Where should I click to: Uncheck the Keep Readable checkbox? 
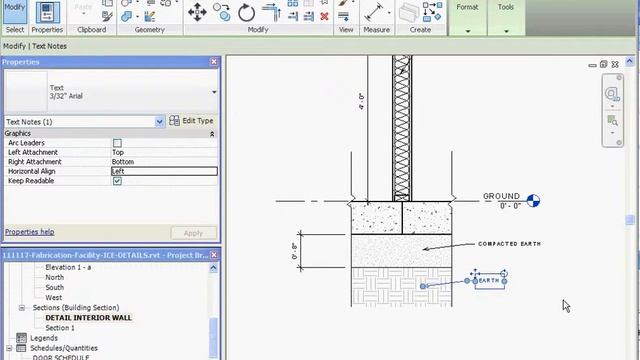(117, 181)
